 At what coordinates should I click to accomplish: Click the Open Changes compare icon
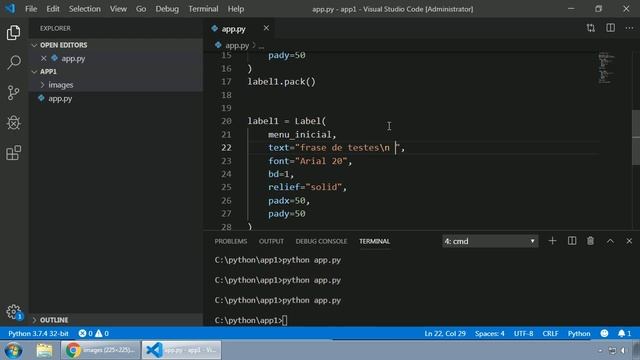tap(591, 28)
